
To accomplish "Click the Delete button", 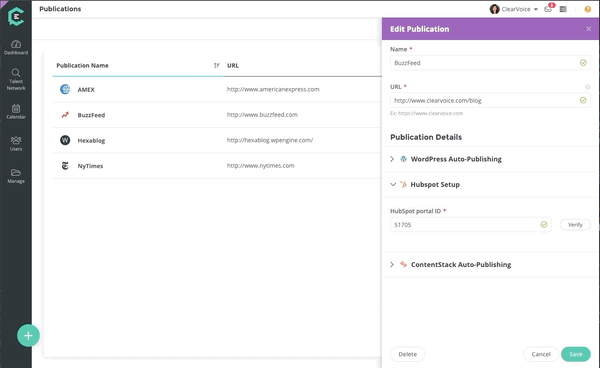I will tap(408, 354).
